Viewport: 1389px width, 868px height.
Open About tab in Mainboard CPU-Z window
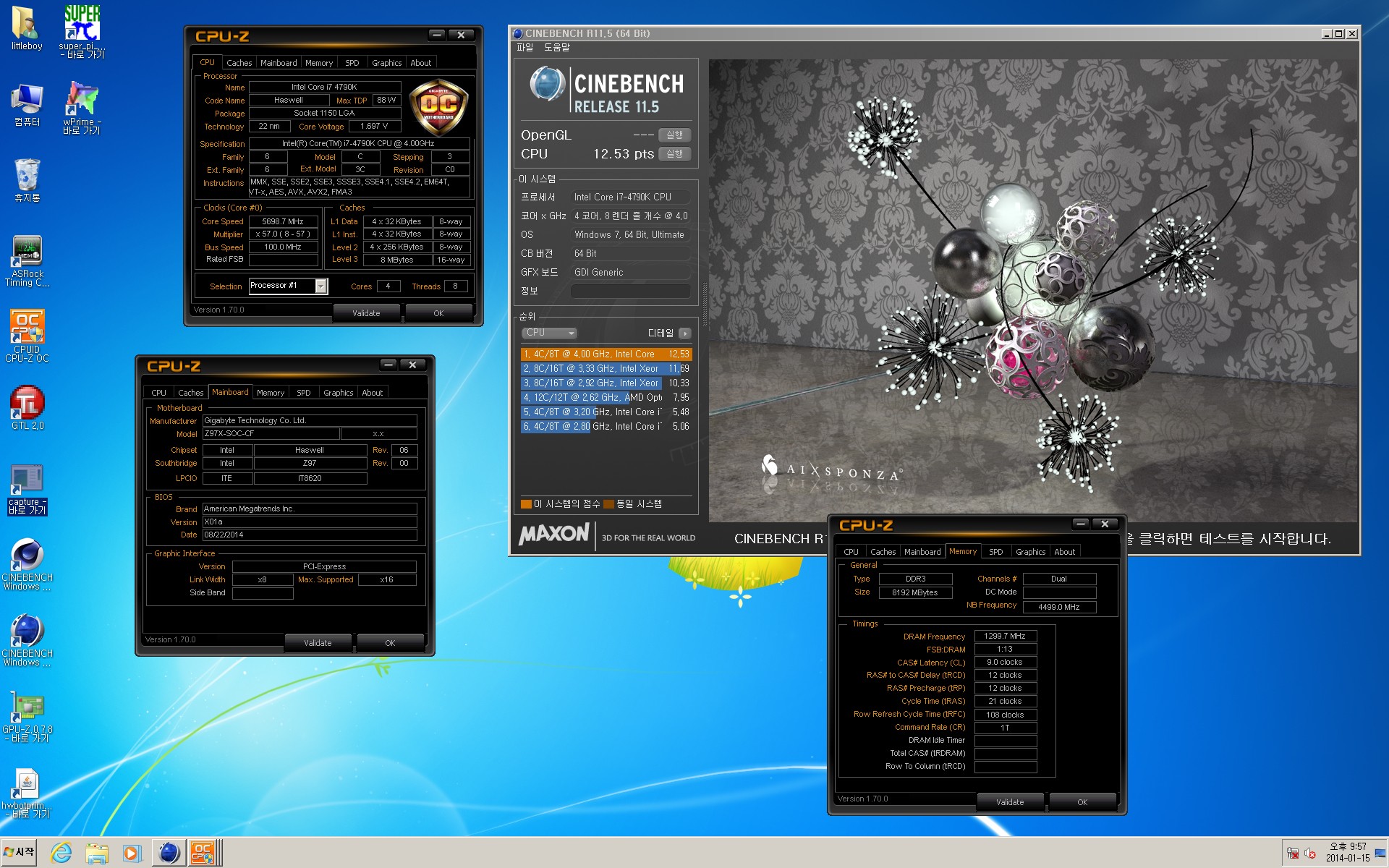(373, 393)
